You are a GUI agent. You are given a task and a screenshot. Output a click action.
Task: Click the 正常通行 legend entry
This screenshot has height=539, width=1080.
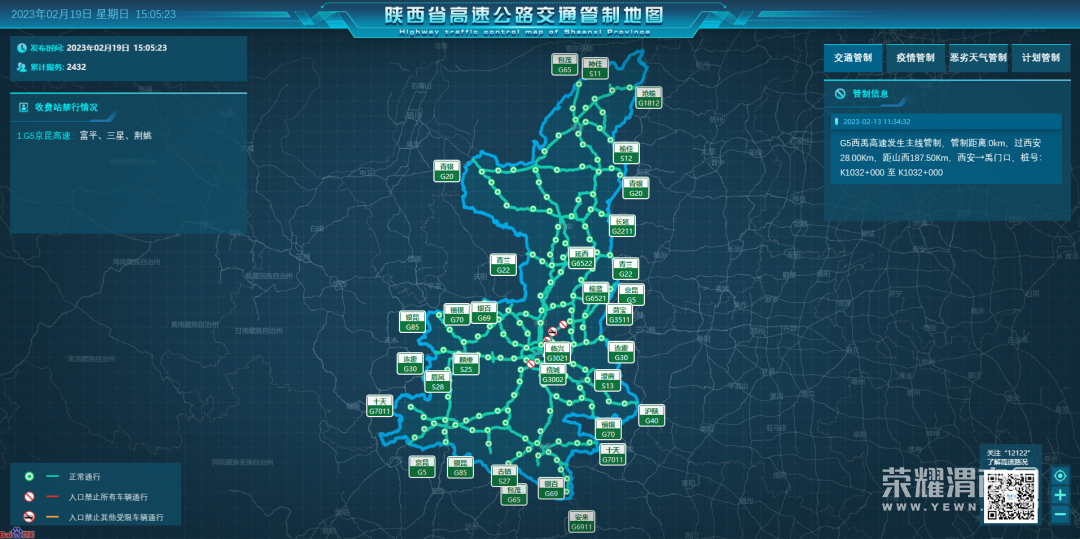tap(84, 477)
